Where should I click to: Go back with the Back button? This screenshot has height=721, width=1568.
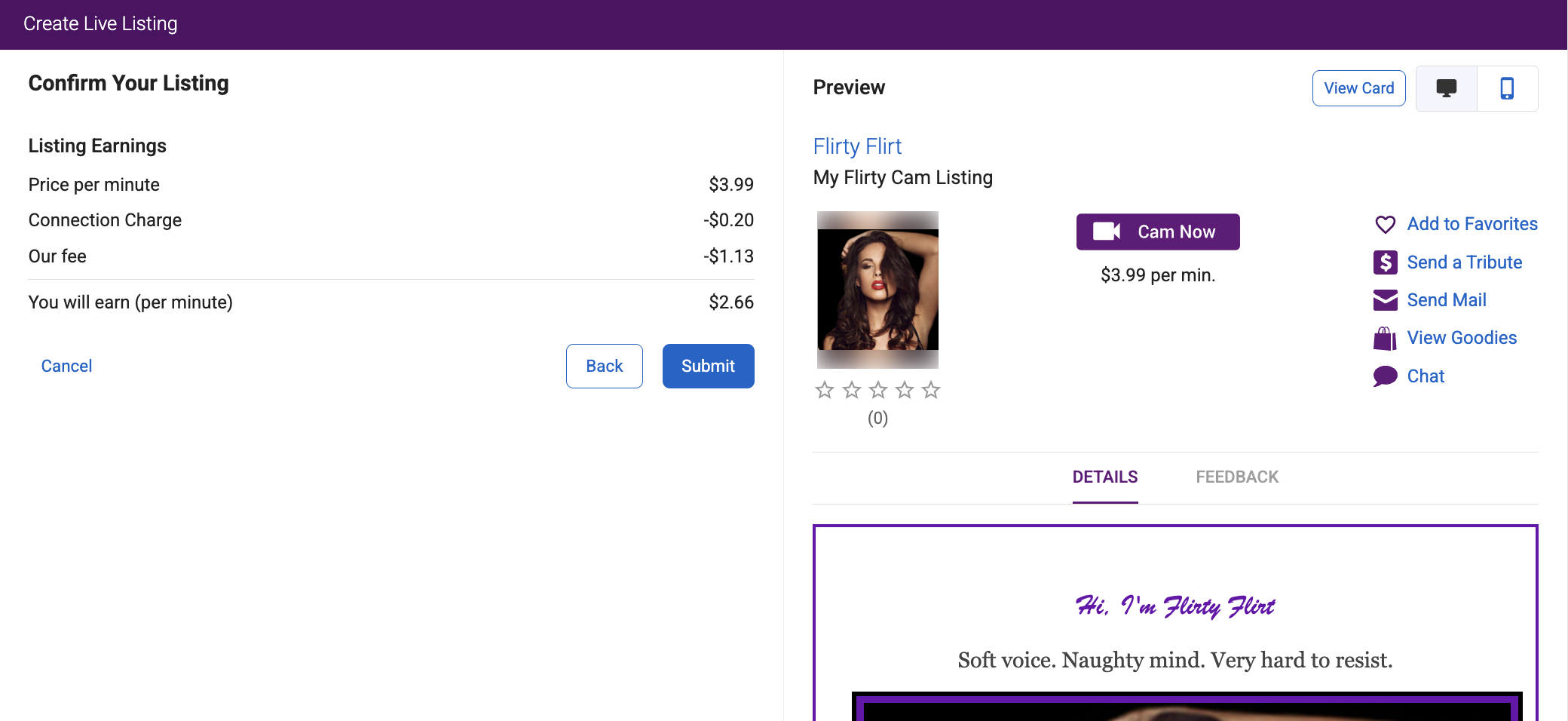[605, 367]
